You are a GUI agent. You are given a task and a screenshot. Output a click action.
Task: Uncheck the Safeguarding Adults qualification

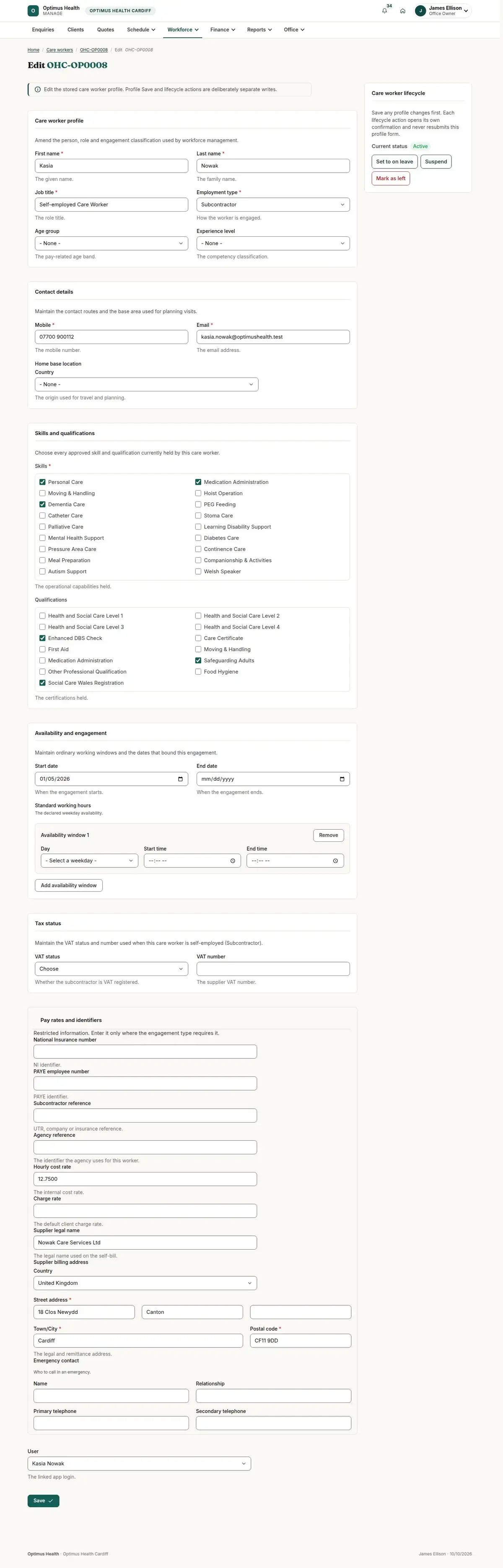(199, 660)
